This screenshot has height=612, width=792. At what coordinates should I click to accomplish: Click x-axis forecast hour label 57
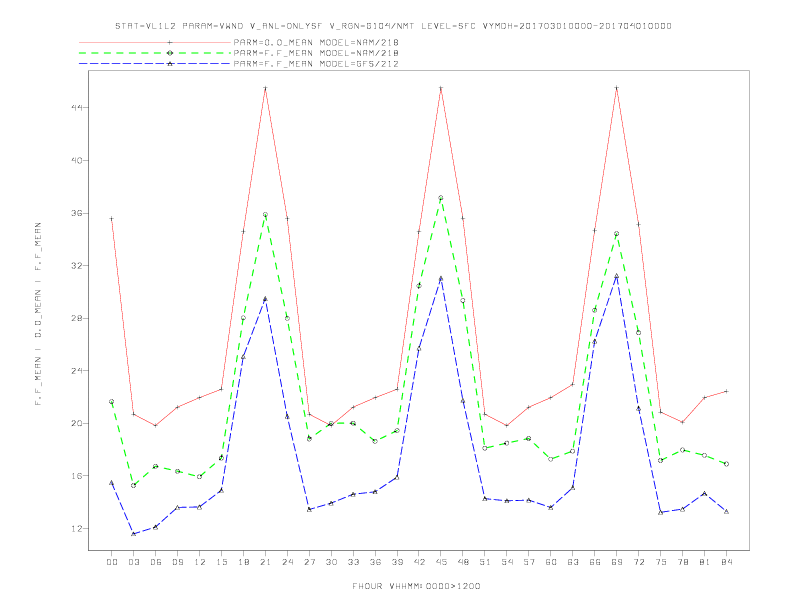tap(529, 562)
